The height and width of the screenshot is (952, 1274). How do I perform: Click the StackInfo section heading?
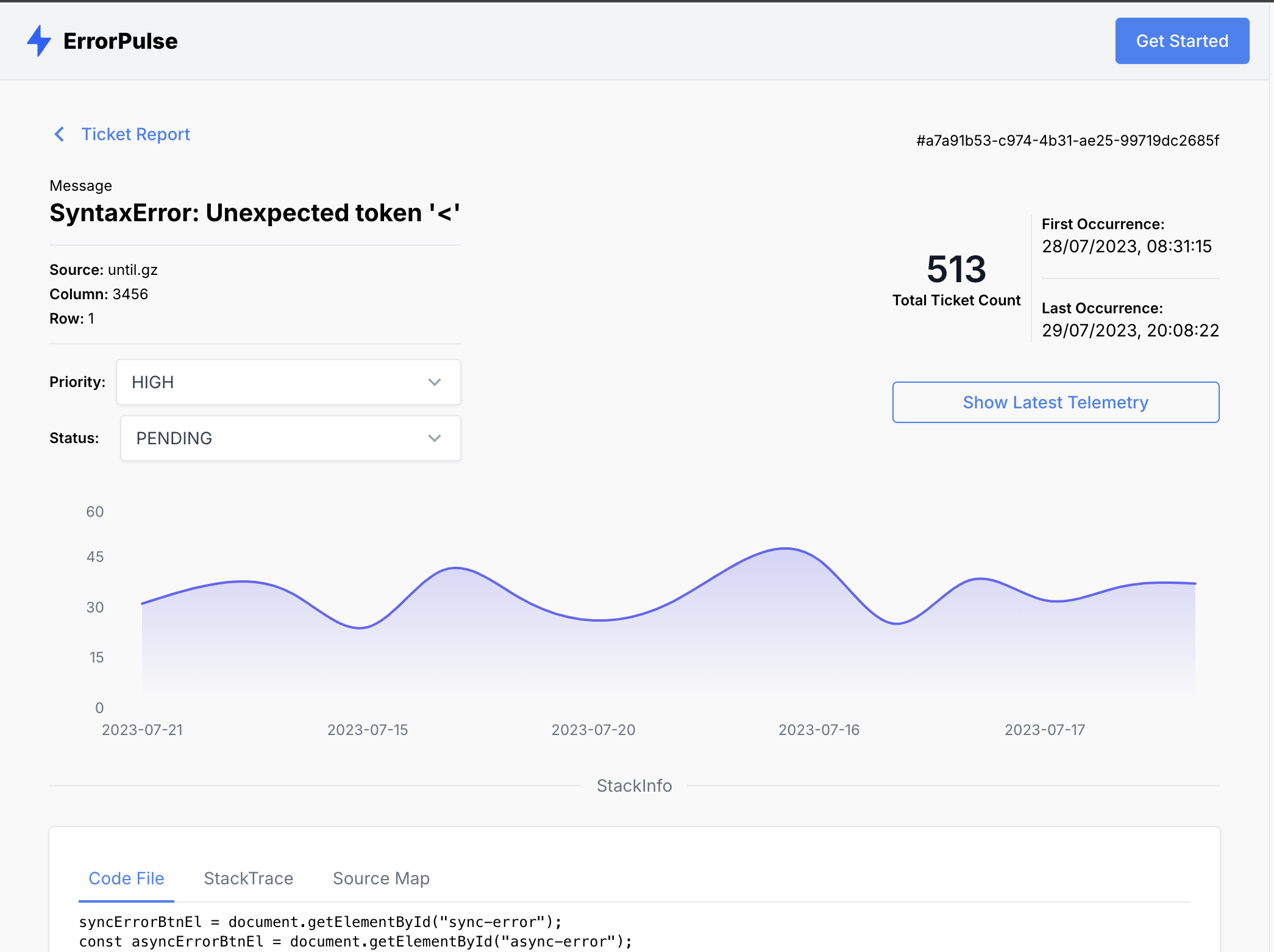point(634,786)
